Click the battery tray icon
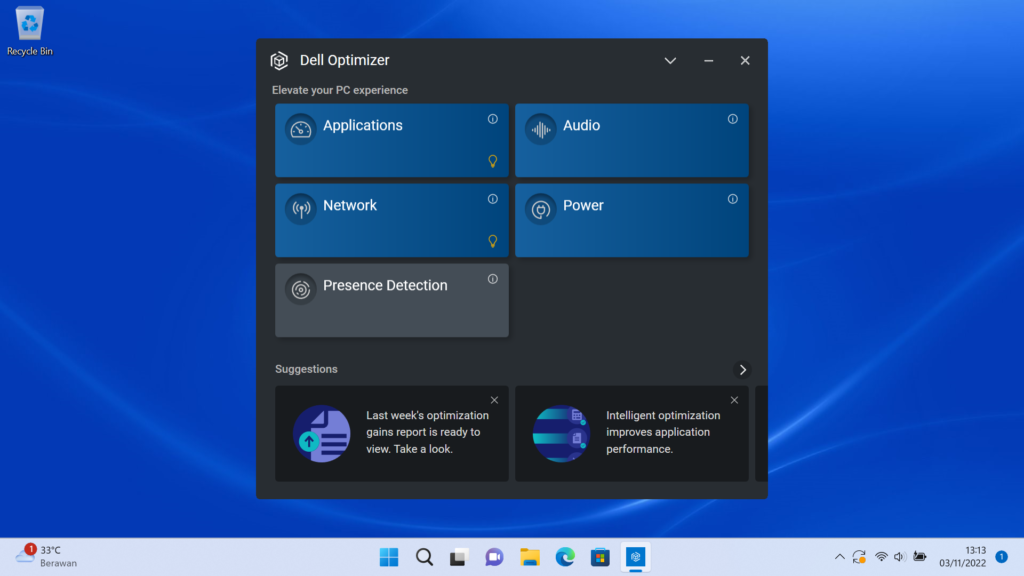The image size is (1024, 576). [x=920, y=557]
